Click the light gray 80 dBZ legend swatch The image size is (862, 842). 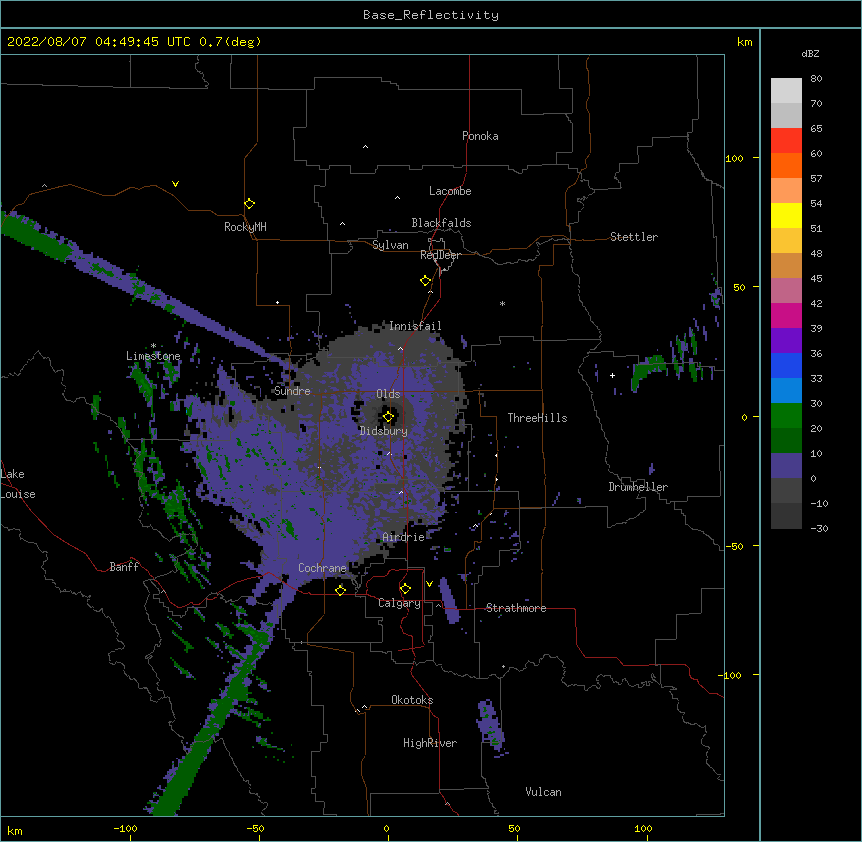tap(786, 91)
